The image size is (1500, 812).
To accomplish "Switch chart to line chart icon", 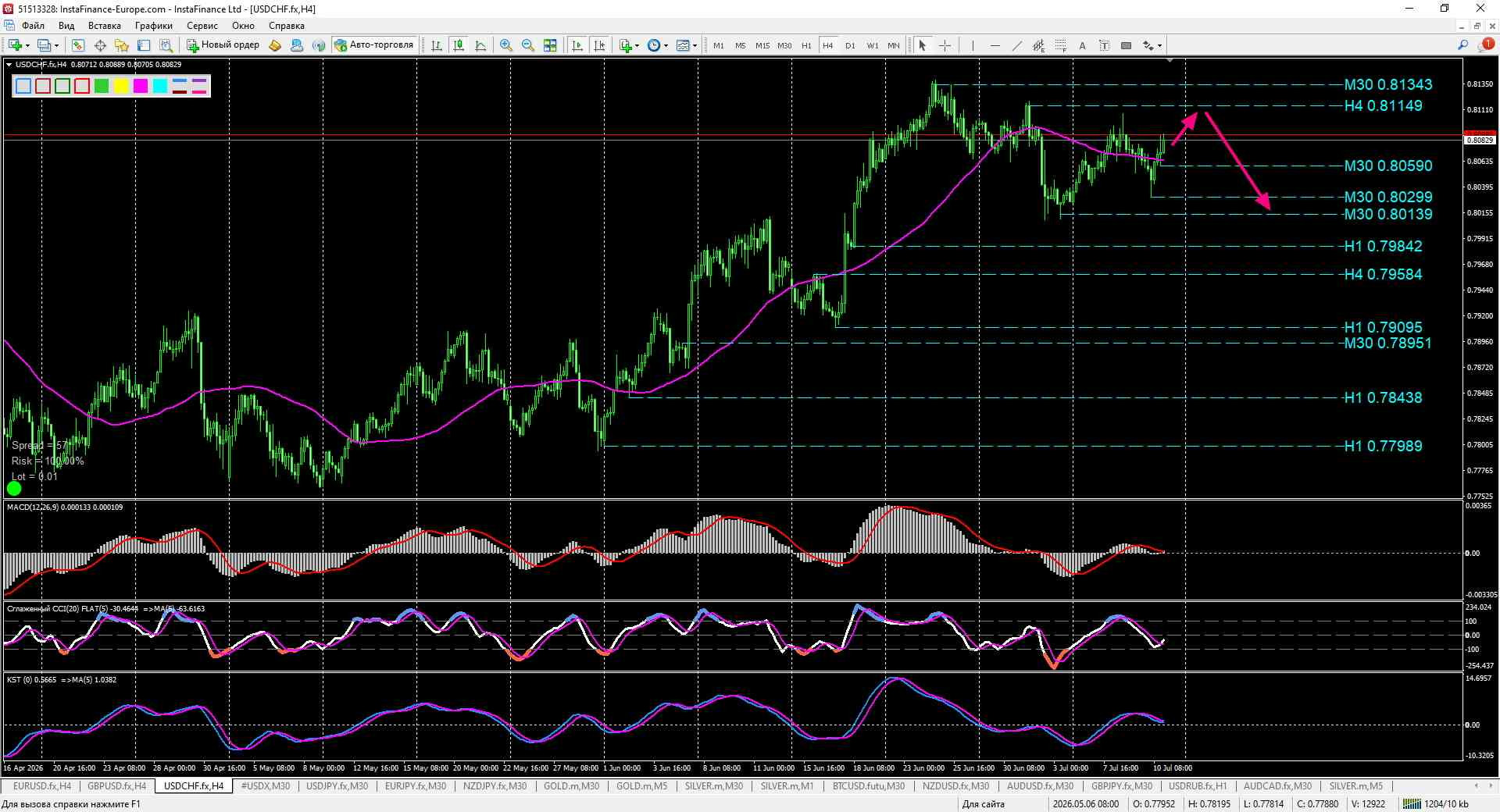I will tap(480, 45).
